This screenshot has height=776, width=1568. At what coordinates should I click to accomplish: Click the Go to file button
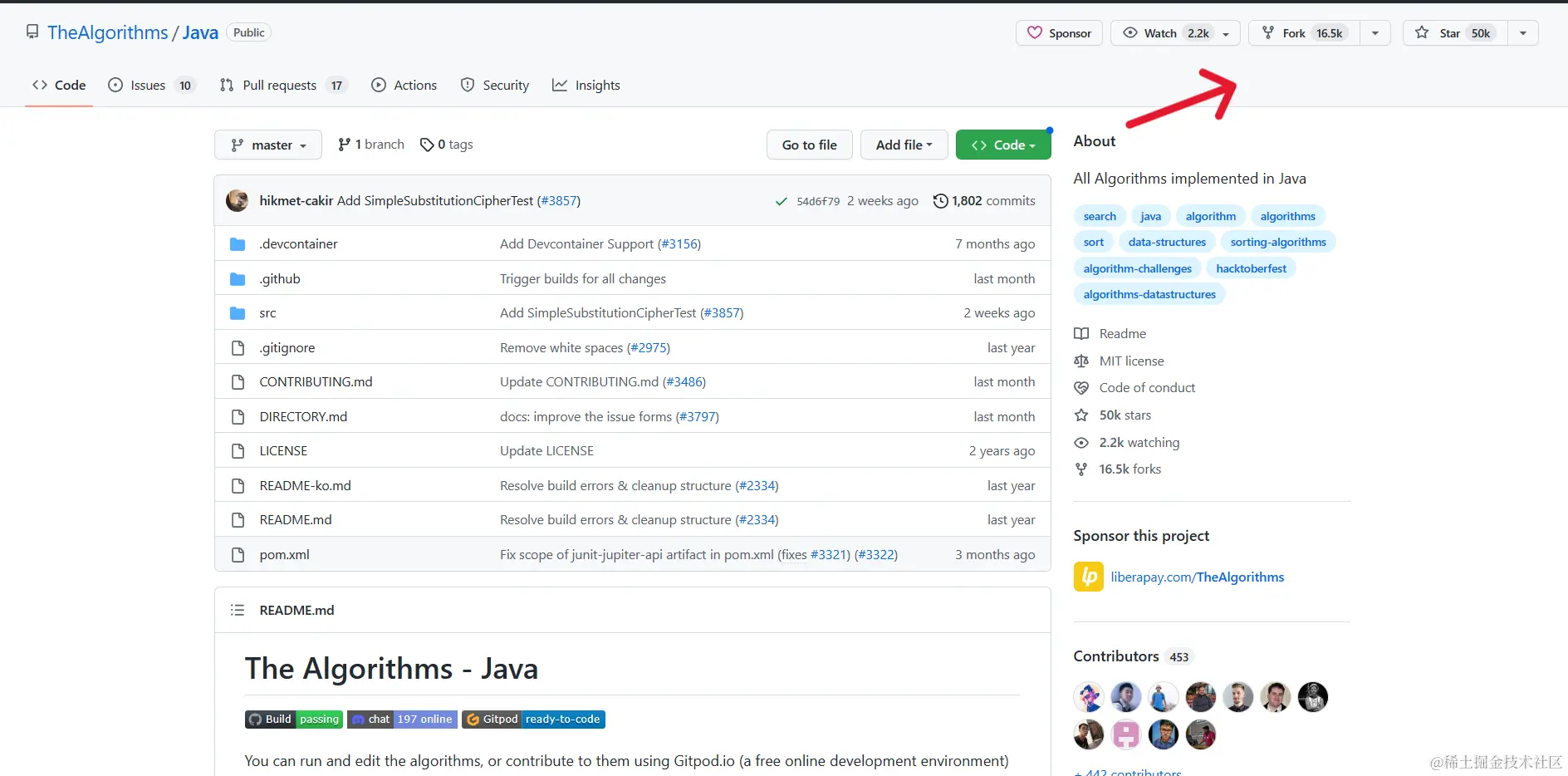point(810,145)
